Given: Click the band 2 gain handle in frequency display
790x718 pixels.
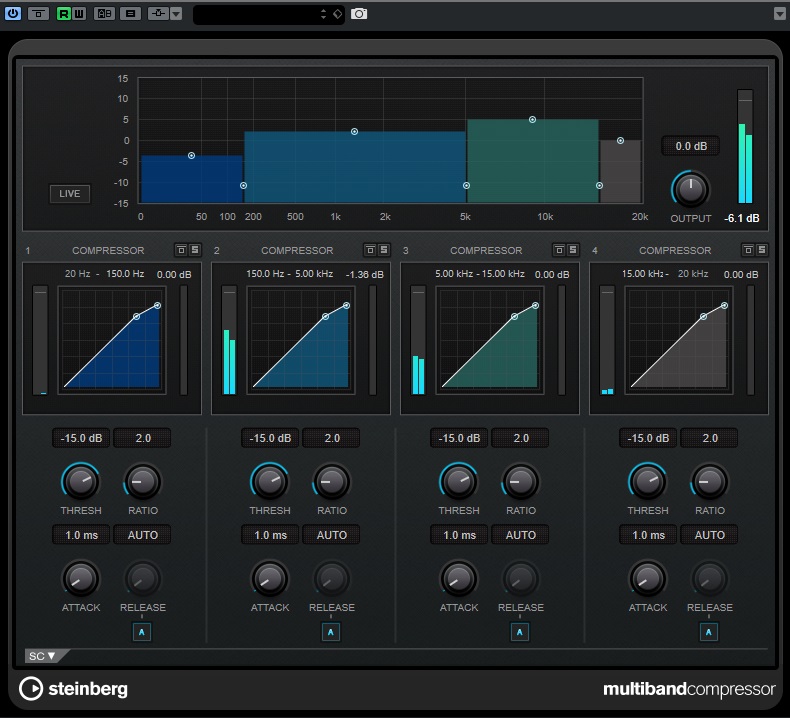Looking at the screenshot, I should point(355,132).
